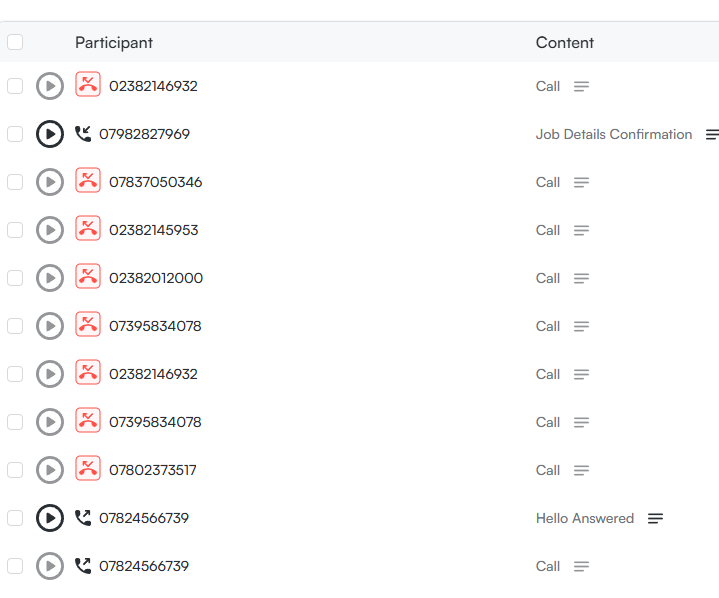This screenshot has width=719, height=598.
Task: Open the Job Details Confirmation content
Action: click(613, 134)
